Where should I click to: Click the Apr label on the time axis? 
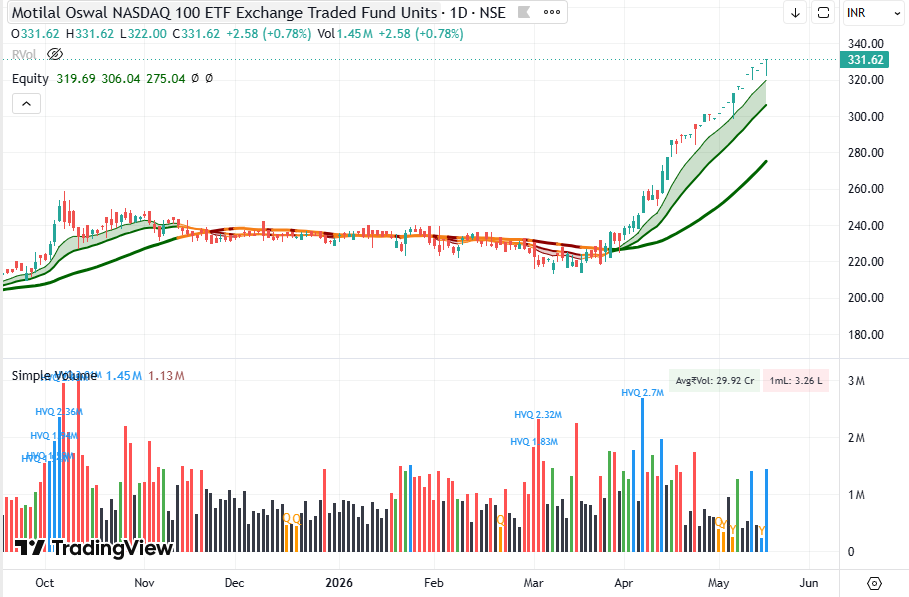tap(624, 583)
